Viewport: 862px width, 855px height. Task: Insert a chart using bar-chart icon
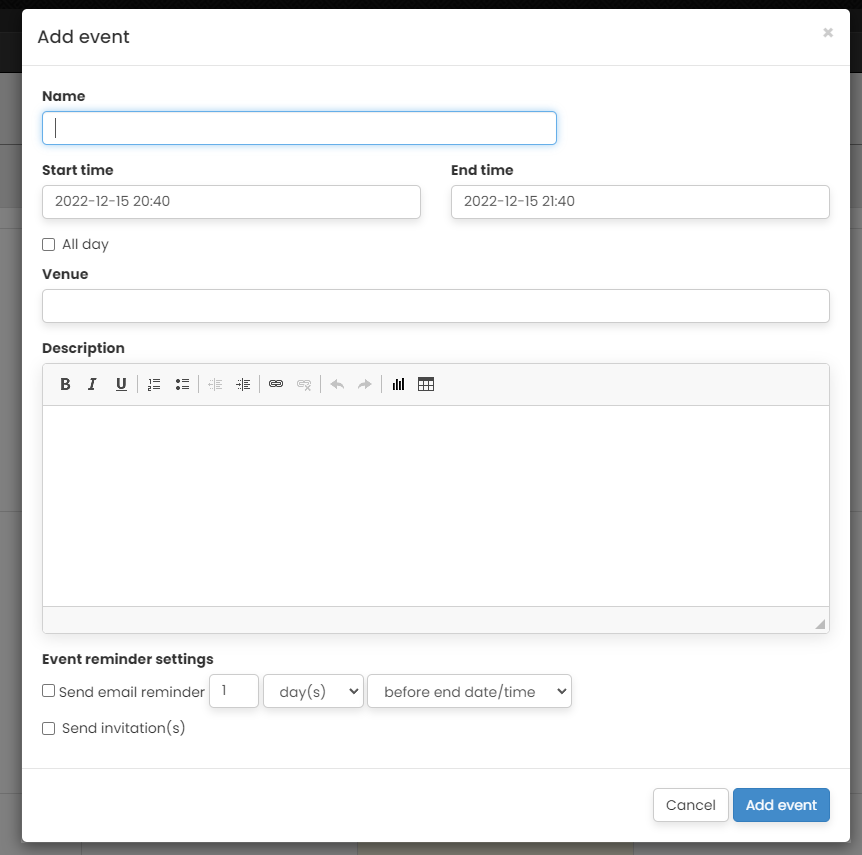398,384
